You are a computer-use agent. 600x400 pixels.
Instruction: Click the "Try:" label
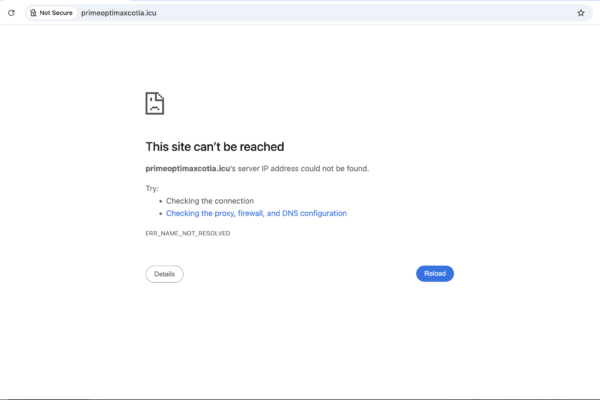click(152, 188)
